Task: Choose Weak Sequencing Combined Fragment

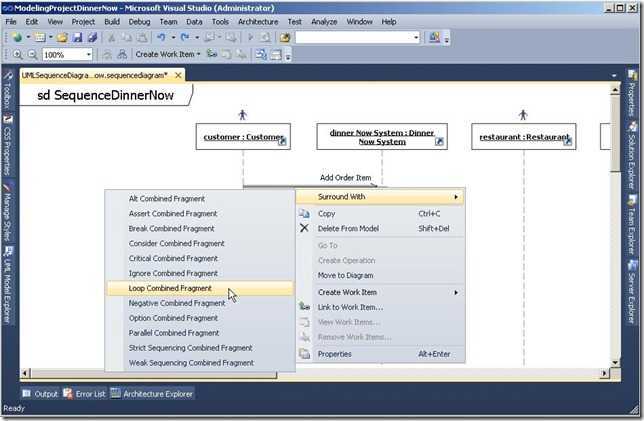Action: [x=200, y=363]
